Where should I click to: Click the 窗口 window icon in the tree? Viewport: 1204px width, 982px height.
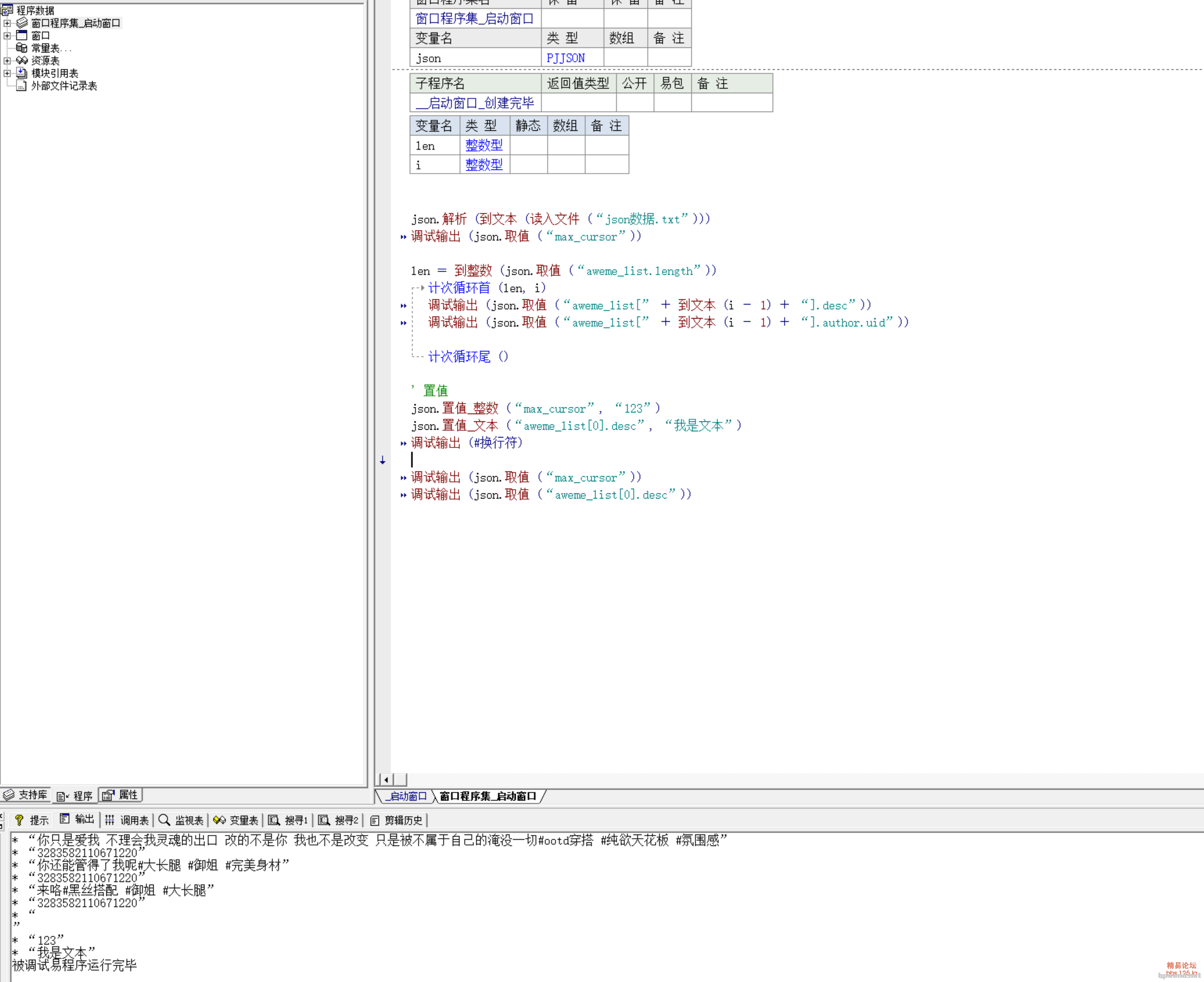point(21,35)
